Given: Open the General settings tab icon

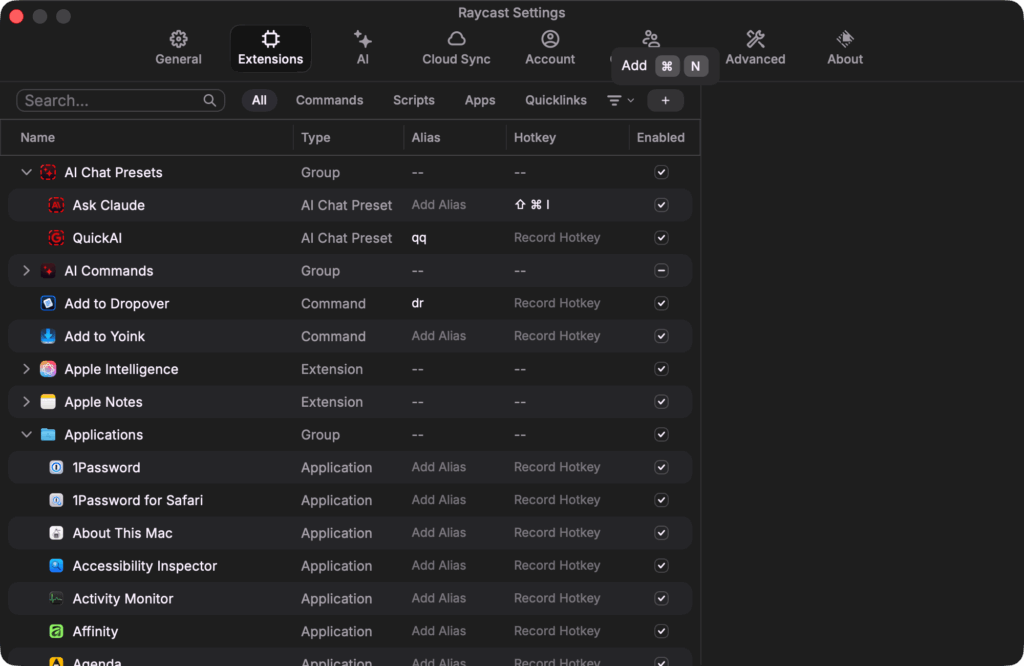Looking at the screenshot, I should coord(178,39).
